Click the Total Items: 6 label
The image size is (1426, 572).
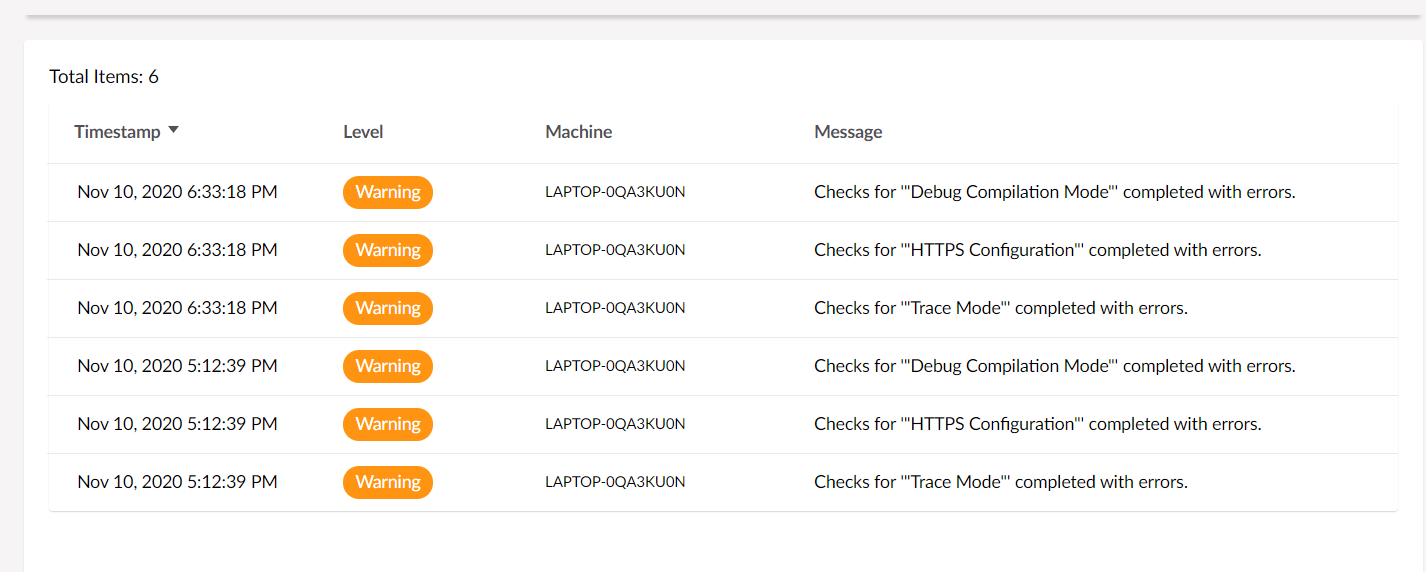click(104, 77)
